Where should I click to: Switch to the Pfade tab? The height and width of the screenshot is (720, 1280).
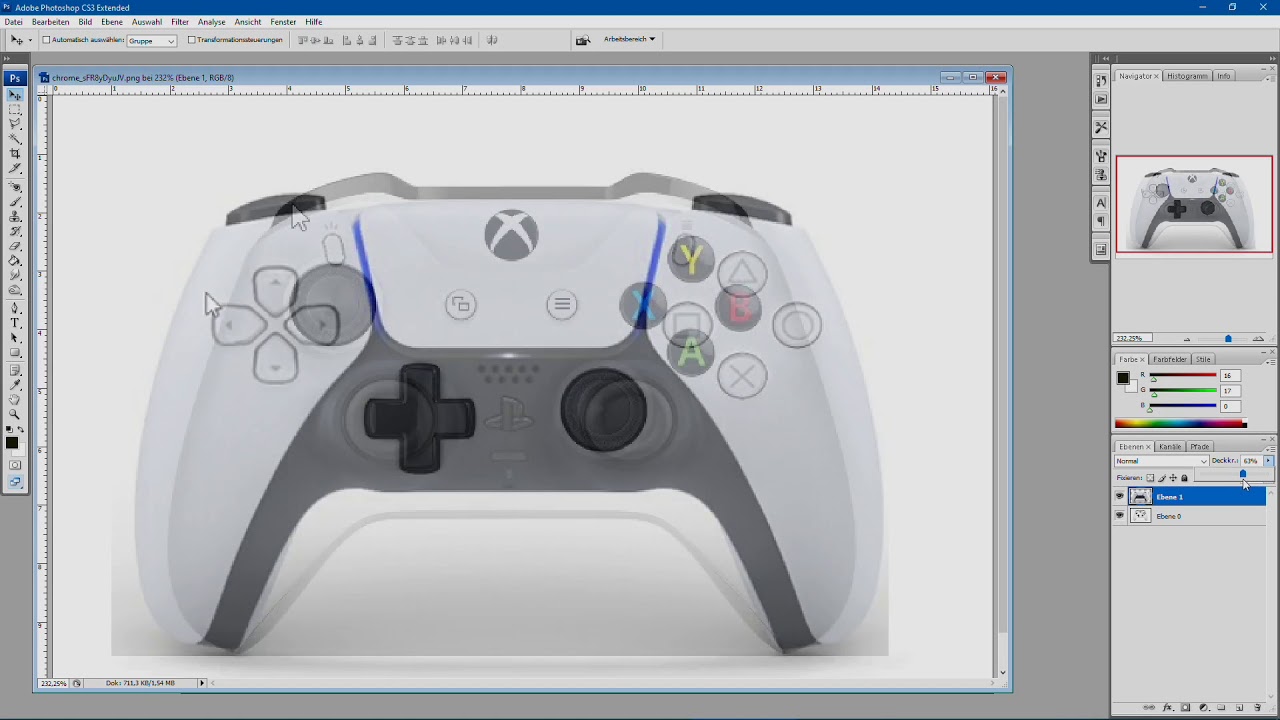pyautogui.click(x=1200, y=446)
